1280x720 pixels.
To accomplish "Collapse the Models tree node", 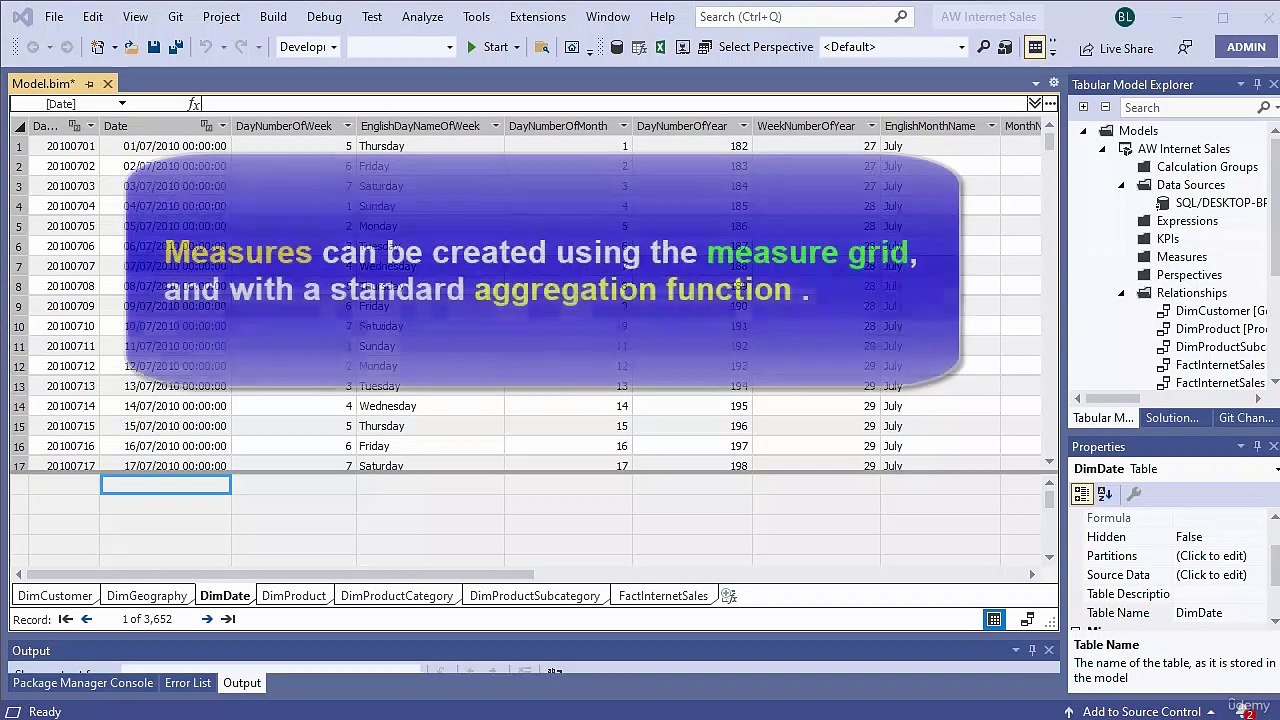I will [1083, 131].
